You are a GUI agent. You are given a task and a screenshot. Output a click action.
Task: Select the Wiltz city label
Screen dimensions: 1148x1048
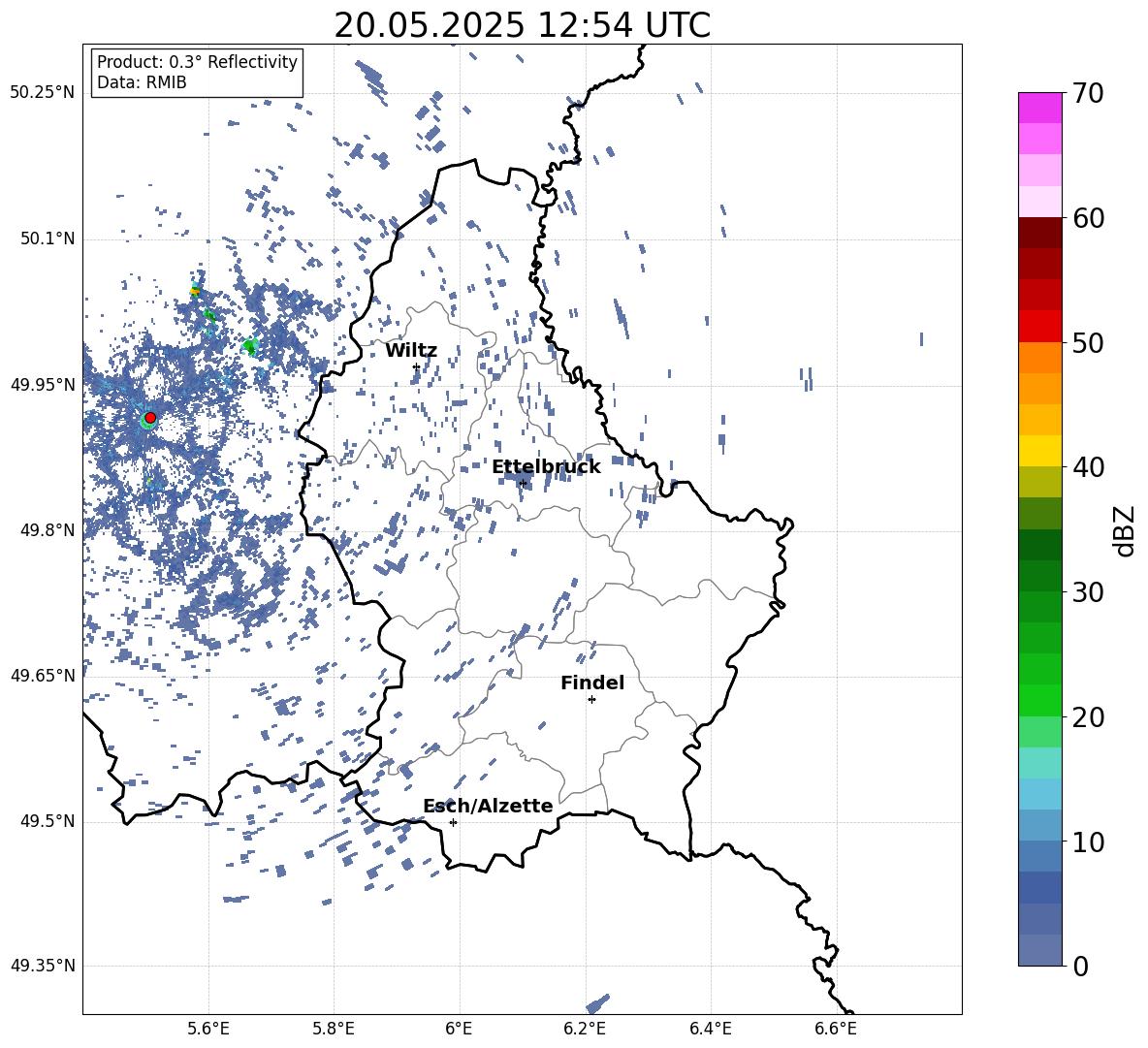pos(411,350)
